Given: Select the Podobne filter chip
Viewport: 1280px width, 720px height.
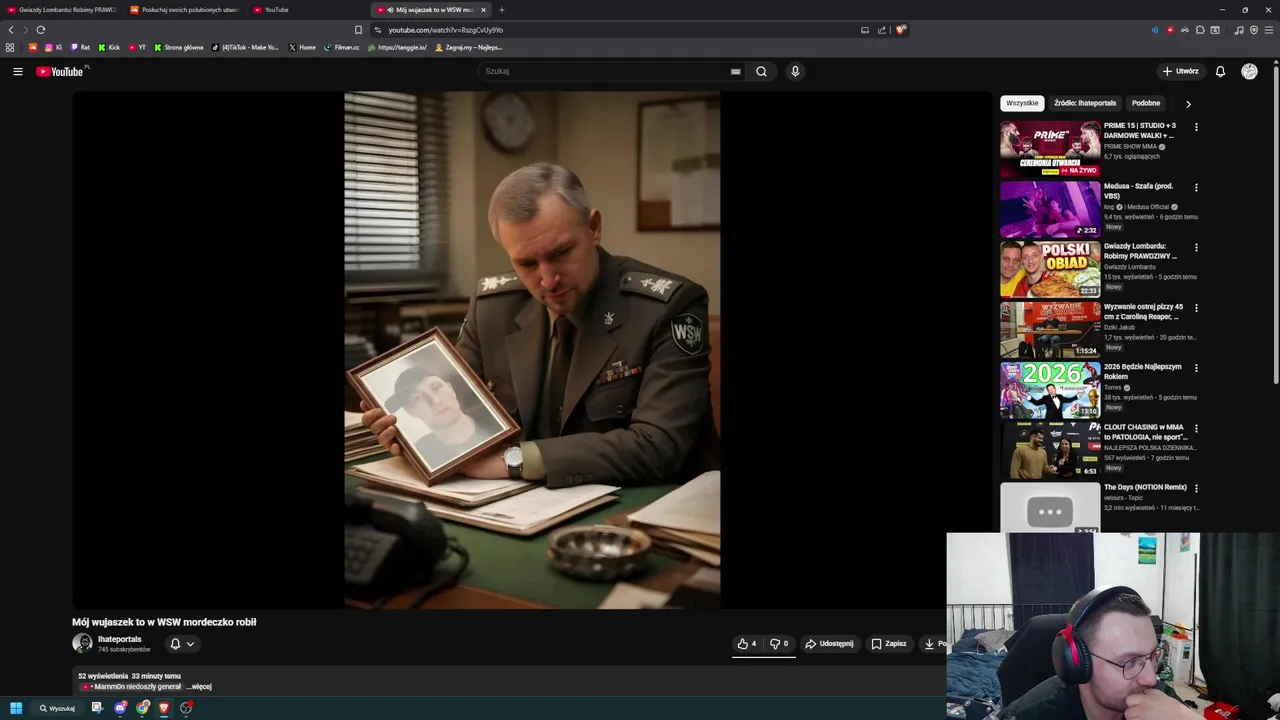Looking at the screenshot, I should 1146,103.
